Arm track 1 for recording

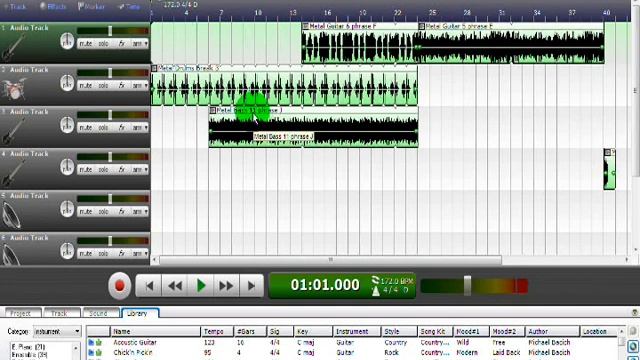[x=137, y=43]
